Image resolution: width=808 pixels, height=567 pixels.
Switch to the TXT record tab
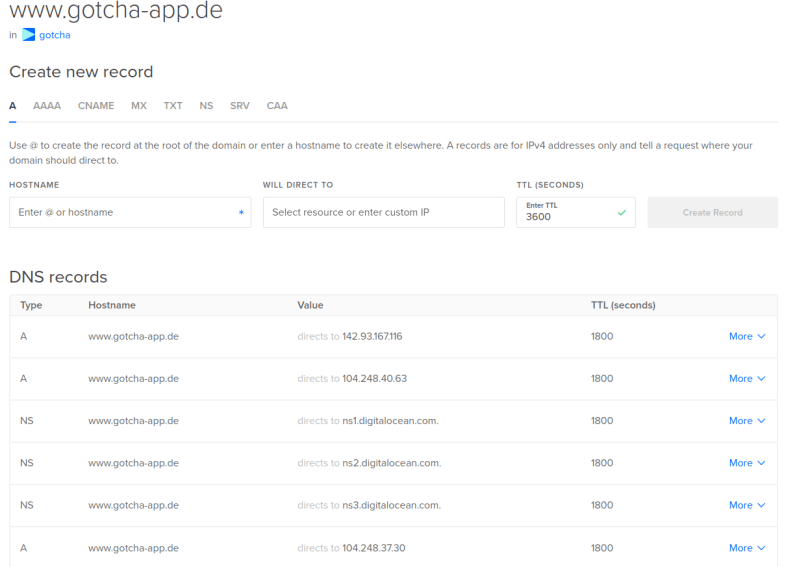coord(173,105)
